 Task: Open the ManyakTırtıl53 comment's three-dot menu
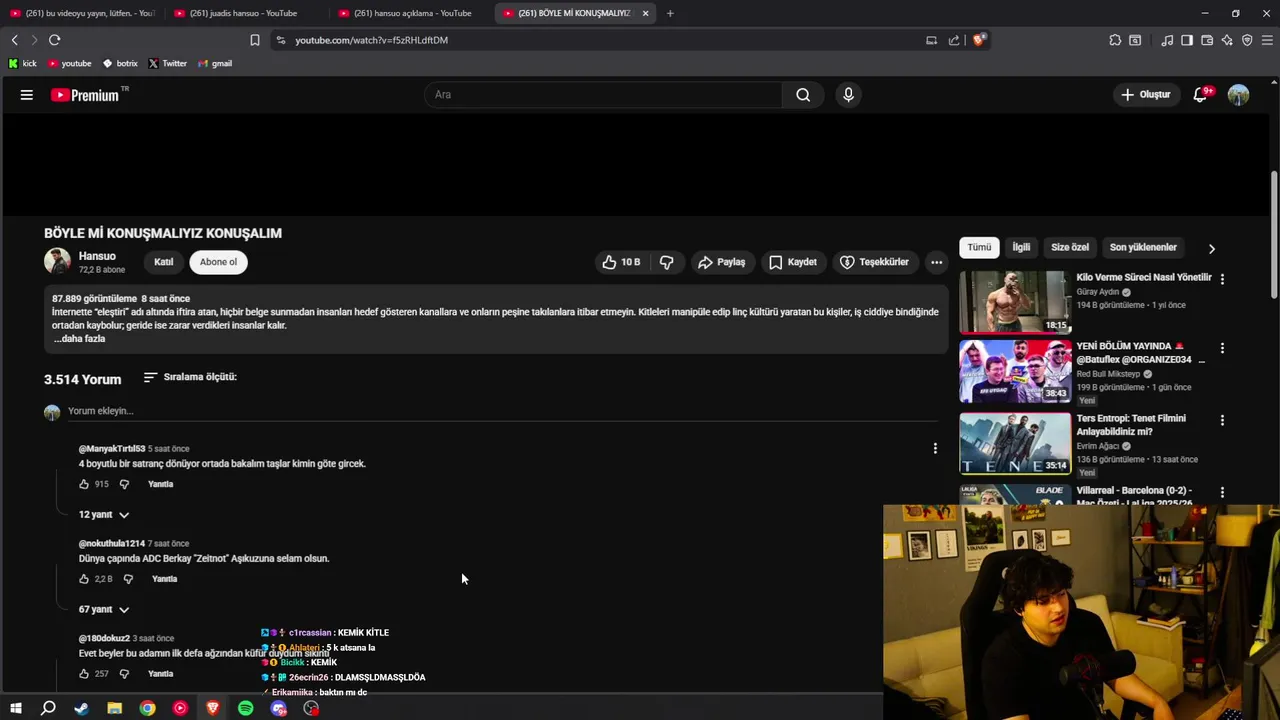click(935, 449)
